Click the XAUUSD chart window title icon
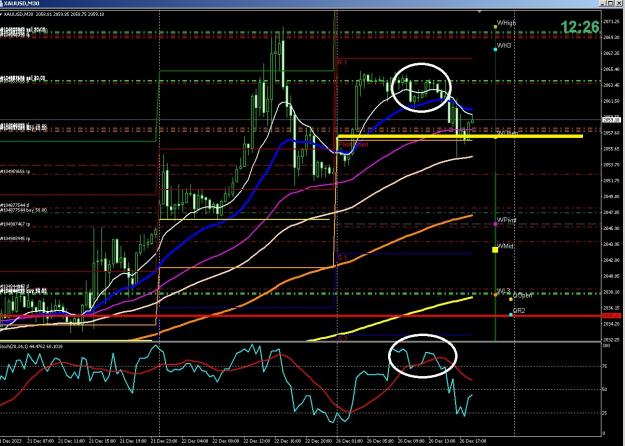 tap(2, 3)
